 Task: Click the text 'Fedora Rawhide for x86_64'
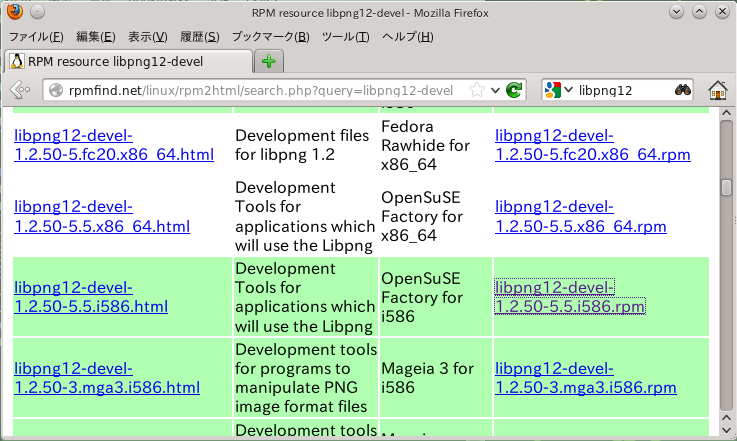point(425,145)
